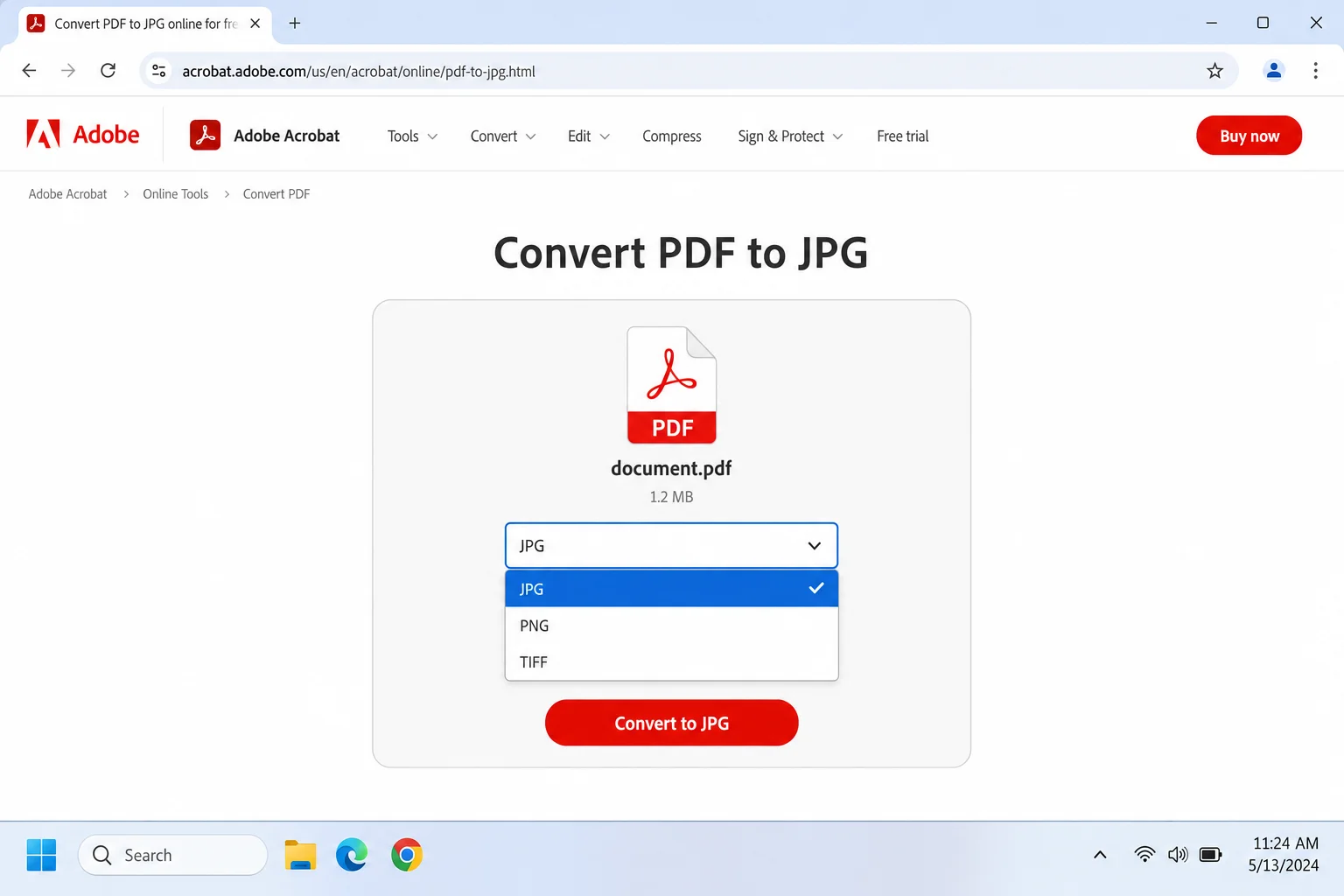
Task: Bookmark this page with the star icon
Action: [x=1214, y=71]
